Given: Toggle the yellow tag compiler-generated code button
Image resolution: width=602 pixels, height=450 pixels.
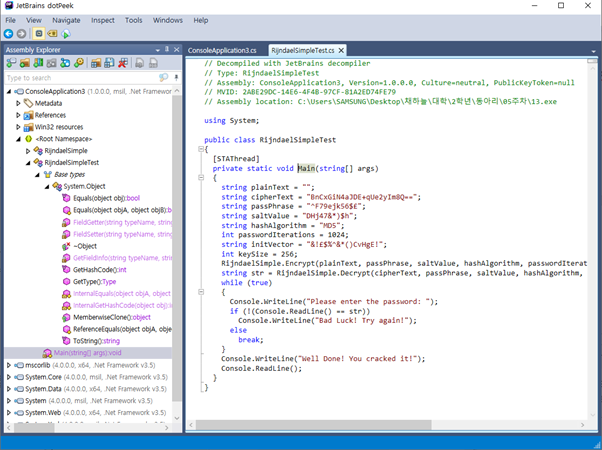Looking at the screenshot, I should pos(52,34).
